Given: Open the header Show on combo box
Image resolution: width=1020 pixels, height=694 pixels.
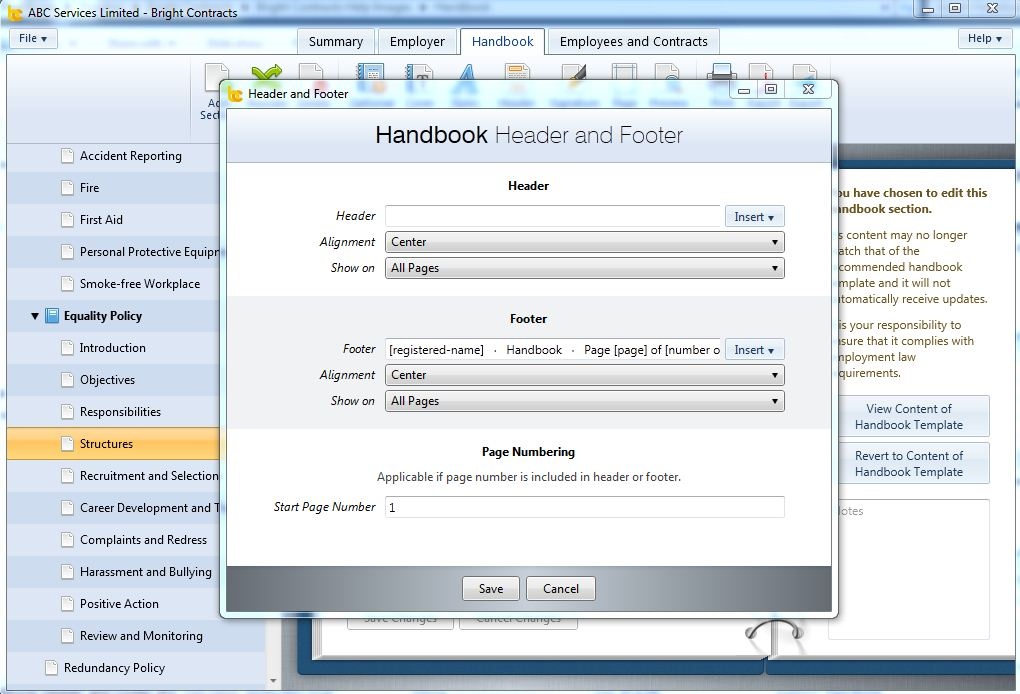Looking at the screenshot, I should tap(584, 268).
